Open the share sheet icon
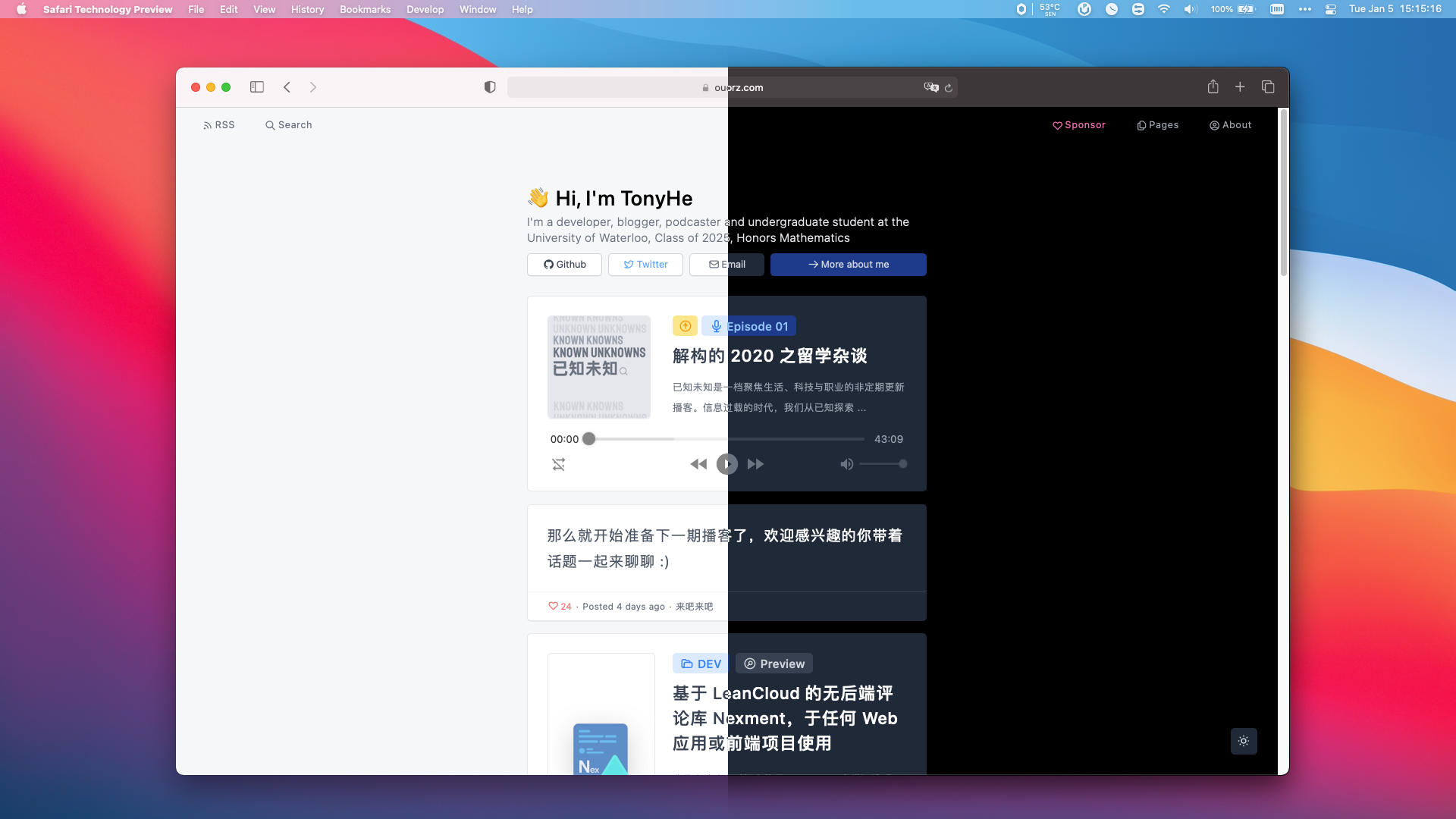This screenshot has width=1456, height=819. [x=1213, y=86]
